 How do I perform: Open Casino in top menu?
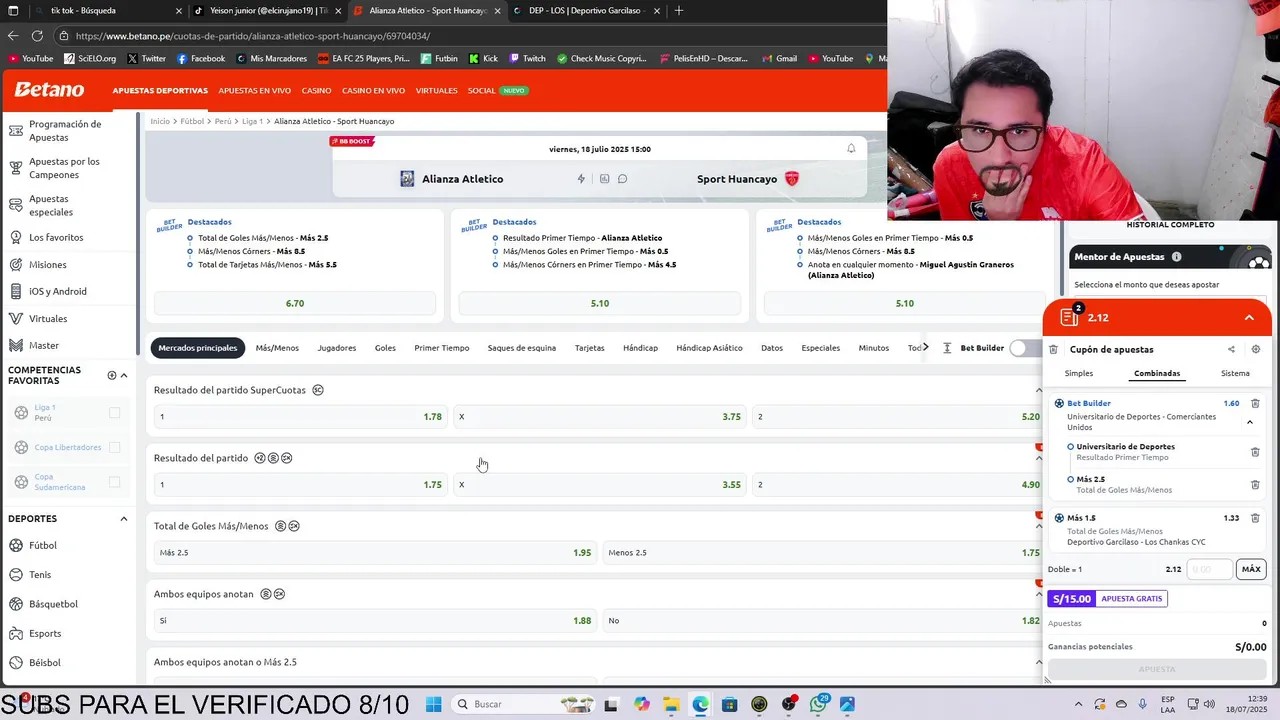tap(316, 90)
